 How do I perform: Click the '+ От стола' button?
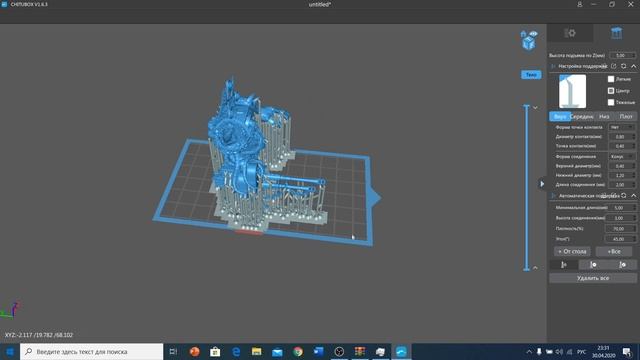click(572, 251)
